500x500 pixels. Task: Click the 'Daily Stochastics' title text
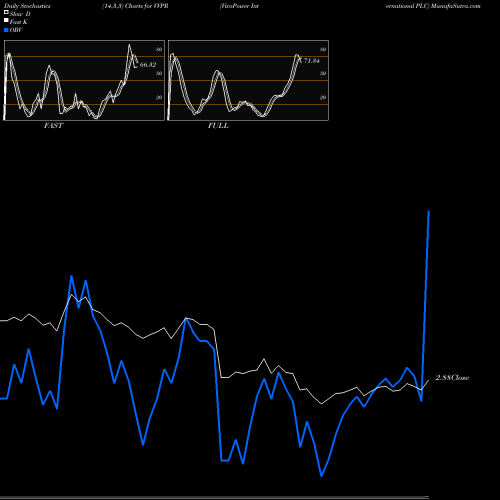(27, 6)
